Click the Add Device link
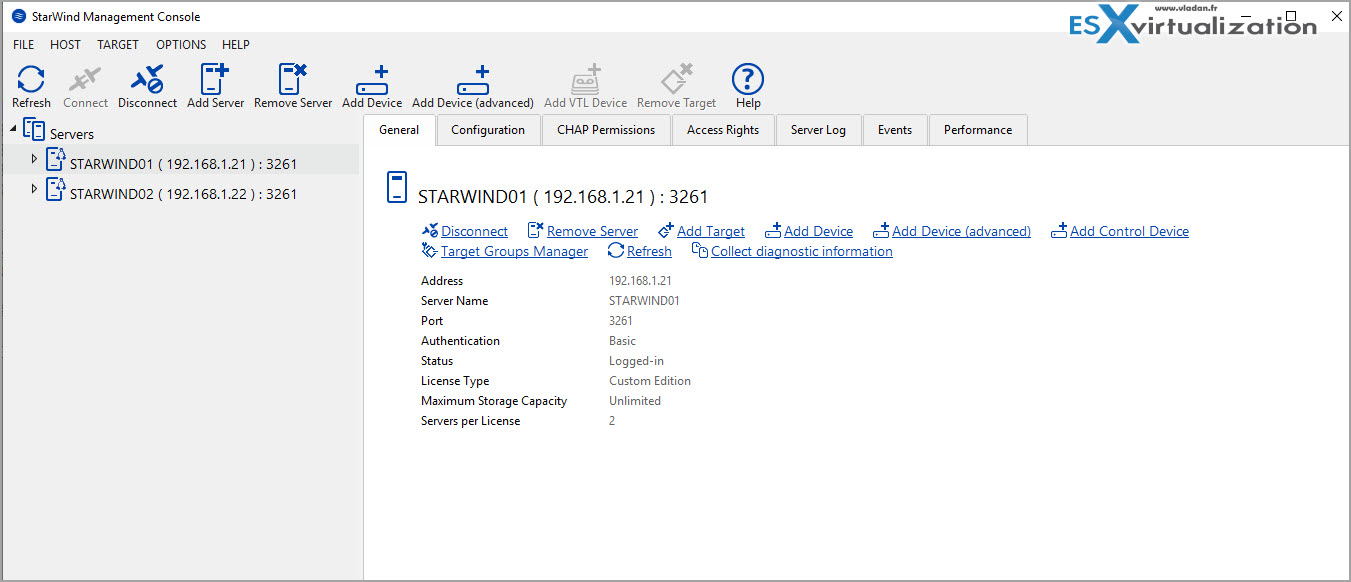Viewport: 1351px width, 582px height. pyautogui.click(x=818, y=231)
